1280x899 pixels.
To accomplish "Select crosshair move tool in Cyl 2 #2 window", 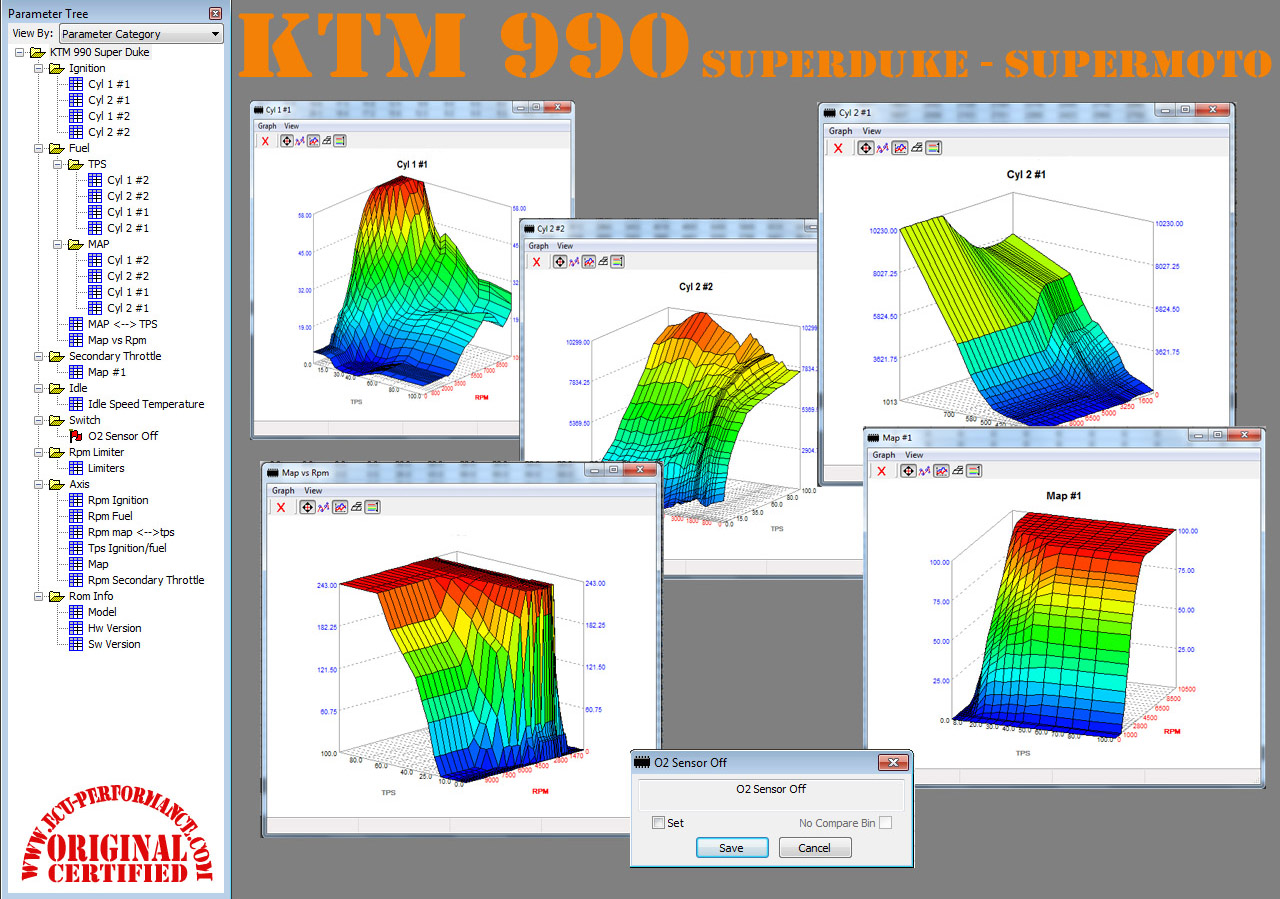I will pos(560,261).
